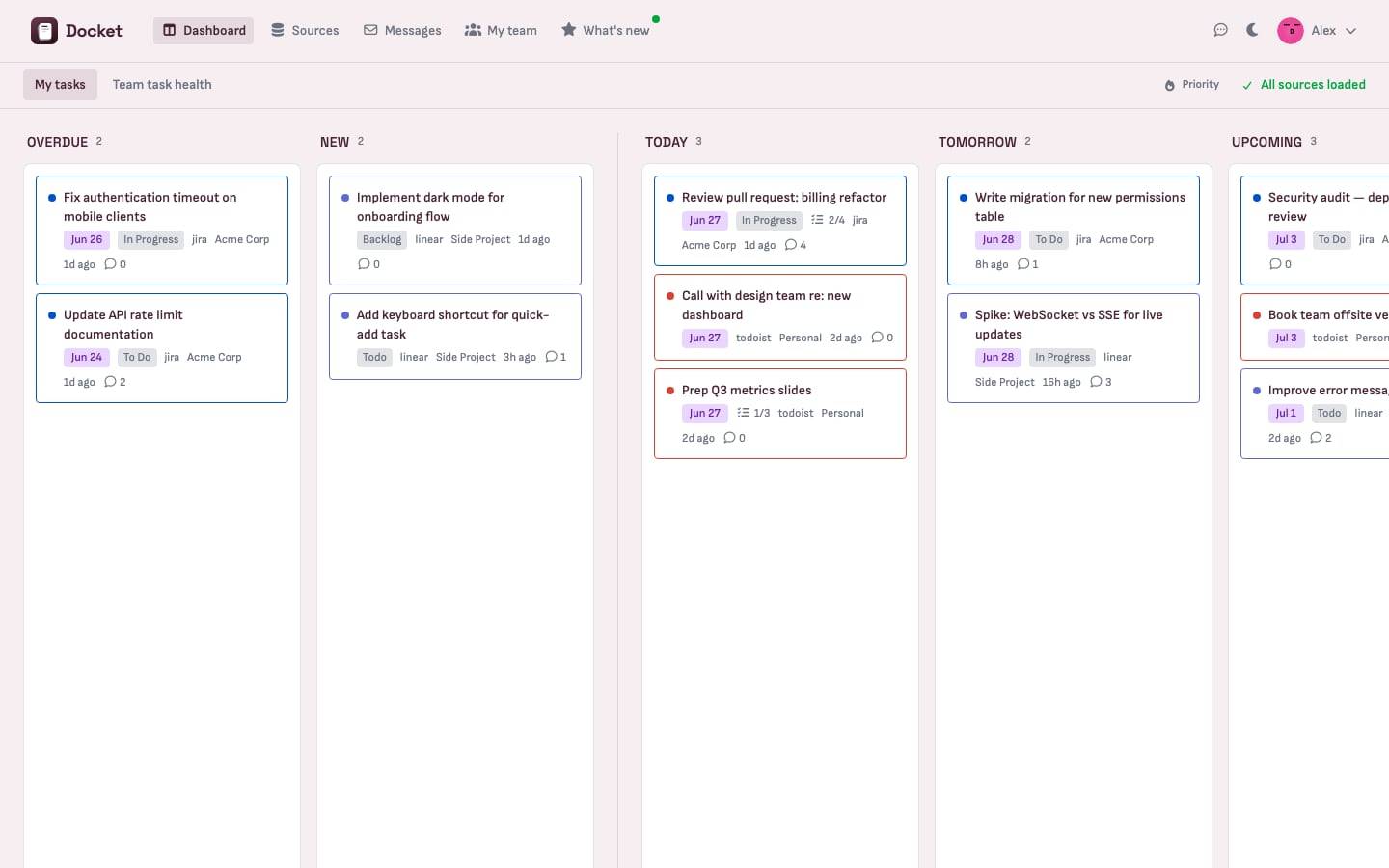Click comment icon on Prep Q3 metrics slides card
1389x868 pixels.
tap(729, 438)
